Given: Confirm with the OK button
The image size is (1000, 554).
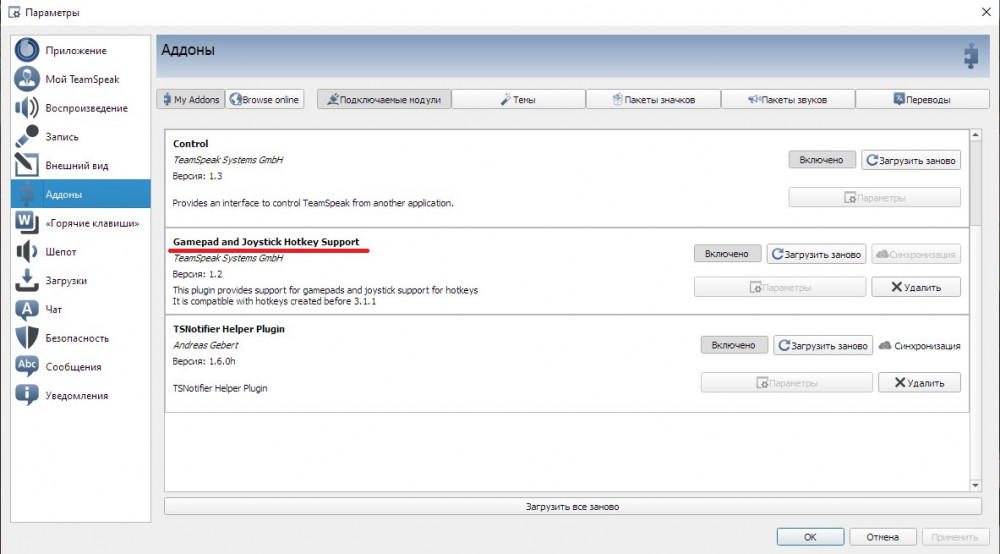Looking at the screenshot, I should click(x=810, y=537).
